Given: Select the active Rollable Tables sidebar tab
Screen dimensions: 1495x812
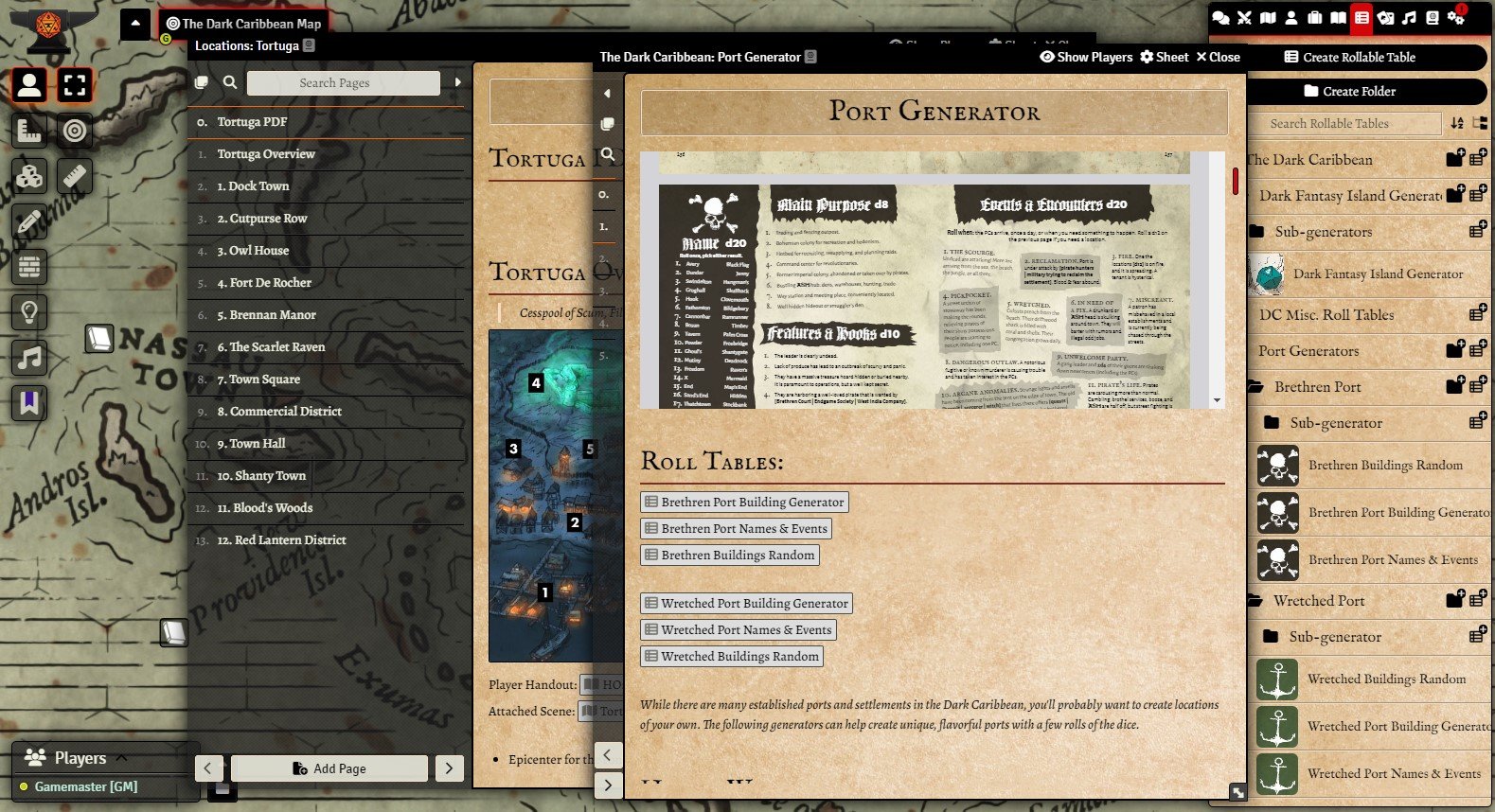Looking at the screenshot, I should (1362, 17).
